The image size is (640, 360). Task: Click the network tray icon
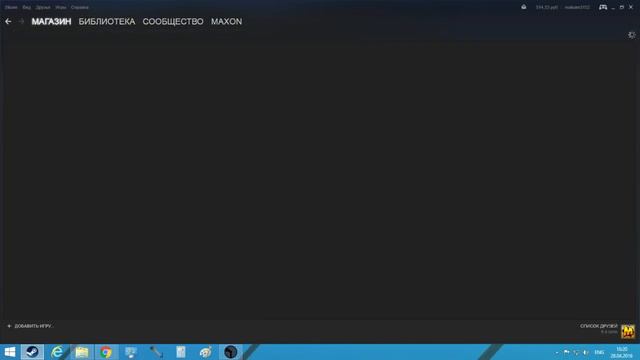point(576,352)
